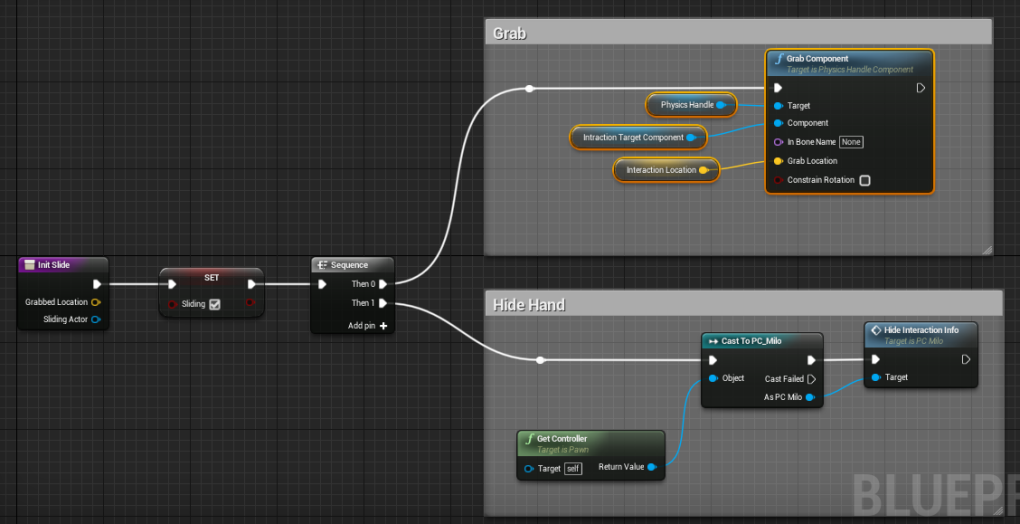Click the Constrain Rotation input pin
Viewport: 1020px width, 524px height.
pyautogui.click(x=779, y=180)
